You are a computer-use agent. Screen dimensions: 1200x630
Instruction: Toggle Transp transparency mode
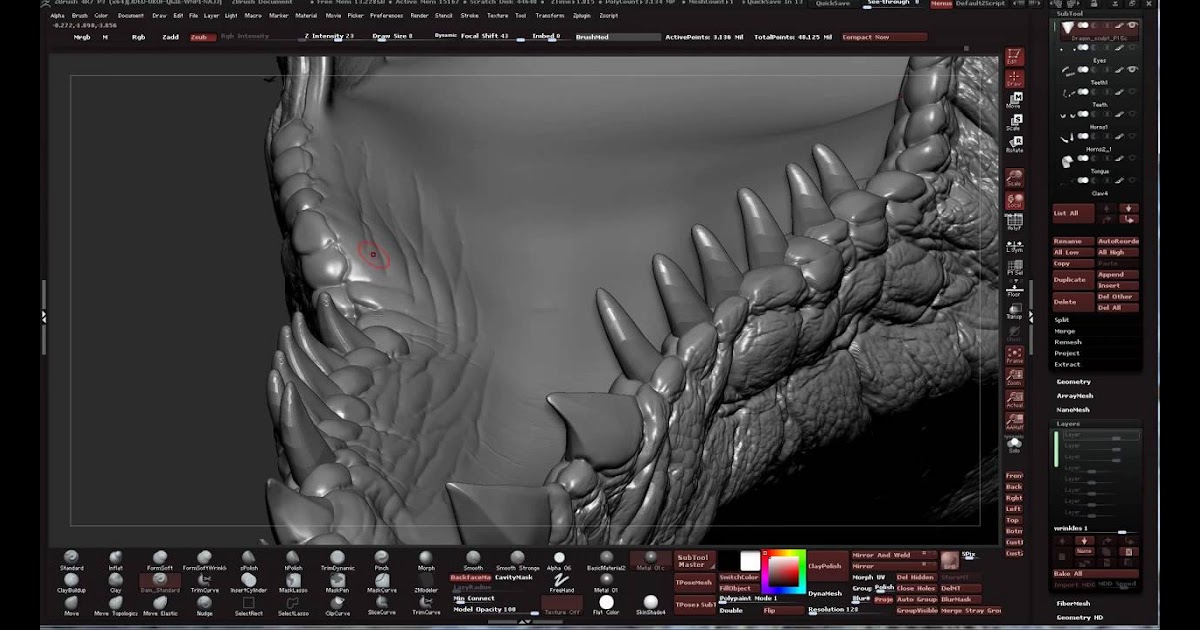click(1014, 311)
